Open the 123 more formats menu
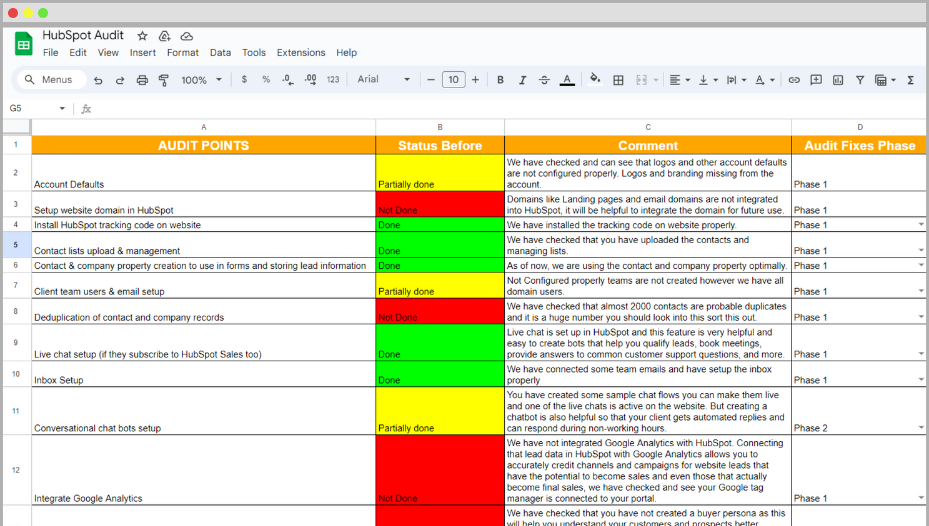The image size is (929, 526). (x=333, y=79)
